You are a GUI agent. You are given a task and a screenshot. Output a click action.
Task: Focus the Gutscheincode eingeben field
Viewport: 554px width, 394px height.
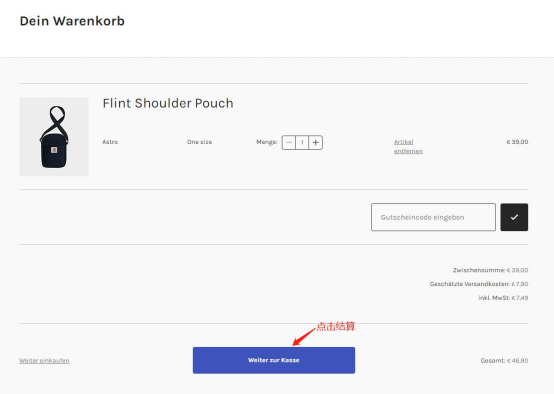(x=433, y=217)
